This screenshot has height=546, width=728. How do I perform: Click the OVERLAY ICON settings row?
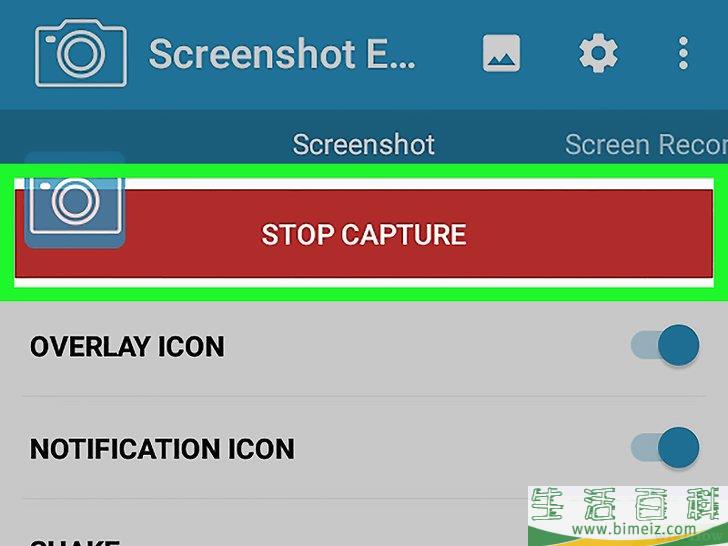tap(364, 346)
